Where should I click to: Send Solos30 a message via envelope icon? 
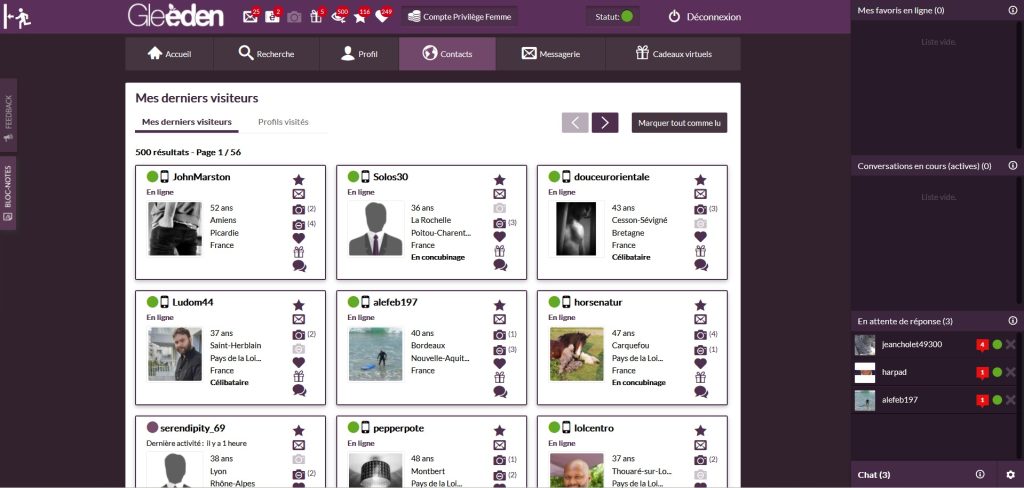click(x=500, y=194)
